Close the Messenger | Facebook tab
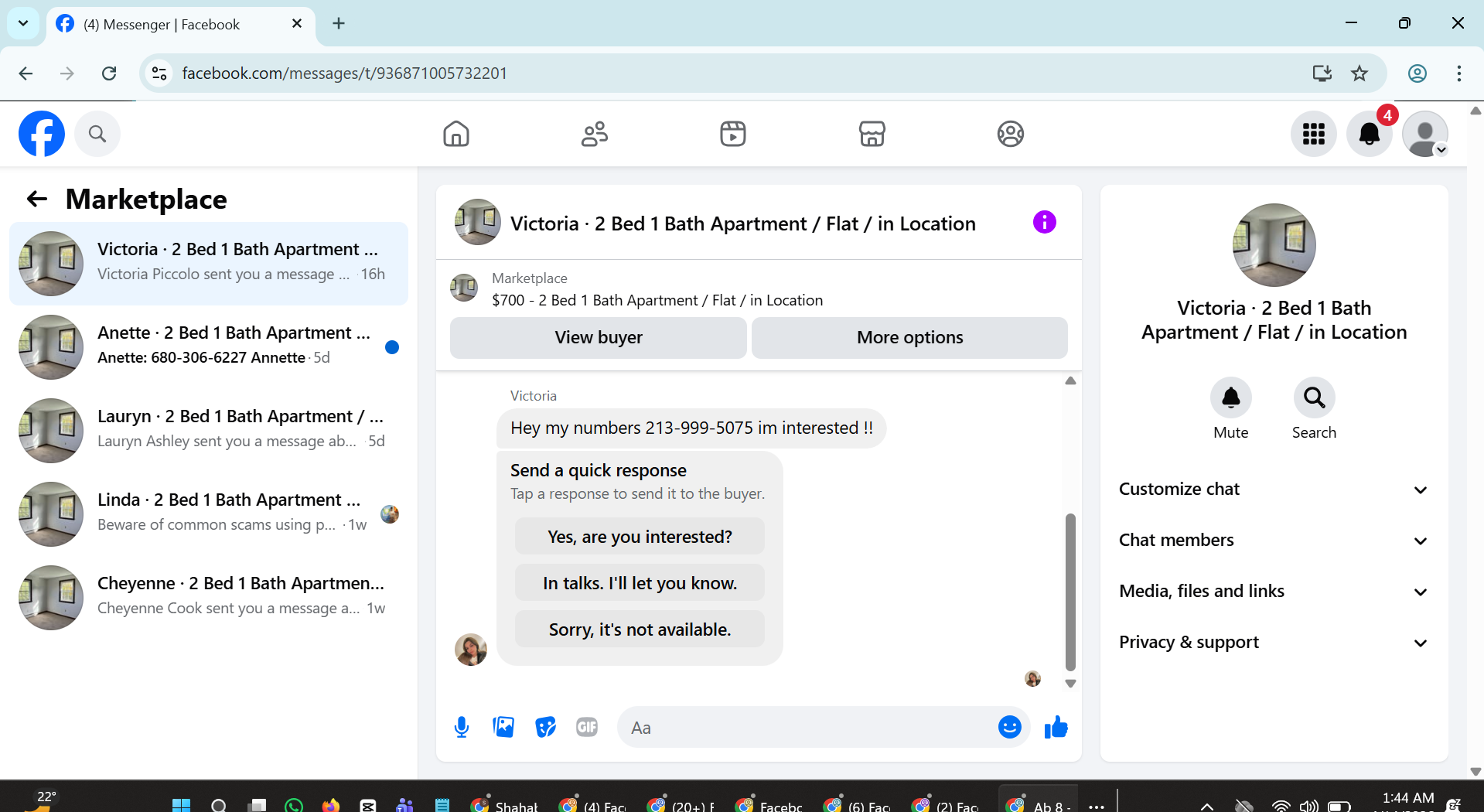 click(x=297, y=24)
